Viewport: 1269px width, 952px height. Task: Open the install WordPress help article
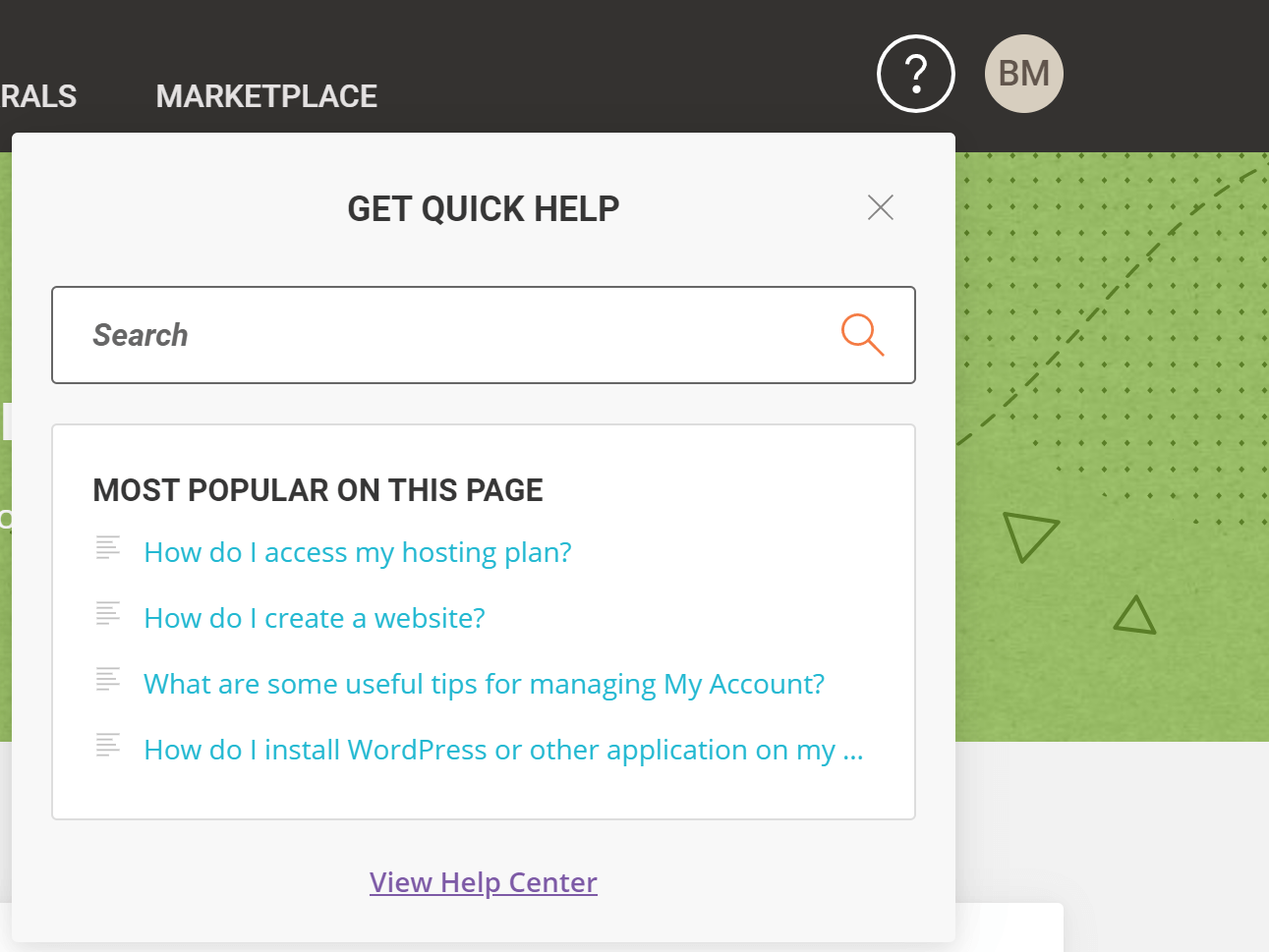click(x=503, y=750)
